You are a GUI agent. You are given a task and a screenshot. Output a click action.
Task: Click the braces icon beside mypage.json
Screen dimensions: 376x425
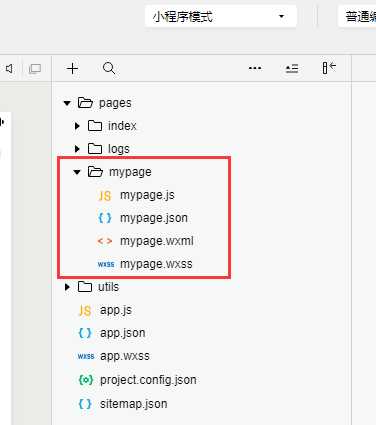[x=105, y=218]
